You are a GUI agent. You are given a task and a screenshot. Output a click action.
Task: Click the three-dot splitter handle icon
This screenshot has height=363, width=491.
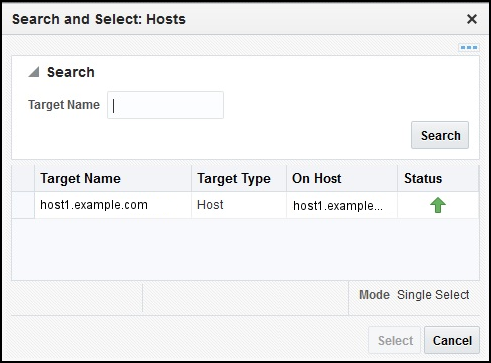tap(469, 48)
